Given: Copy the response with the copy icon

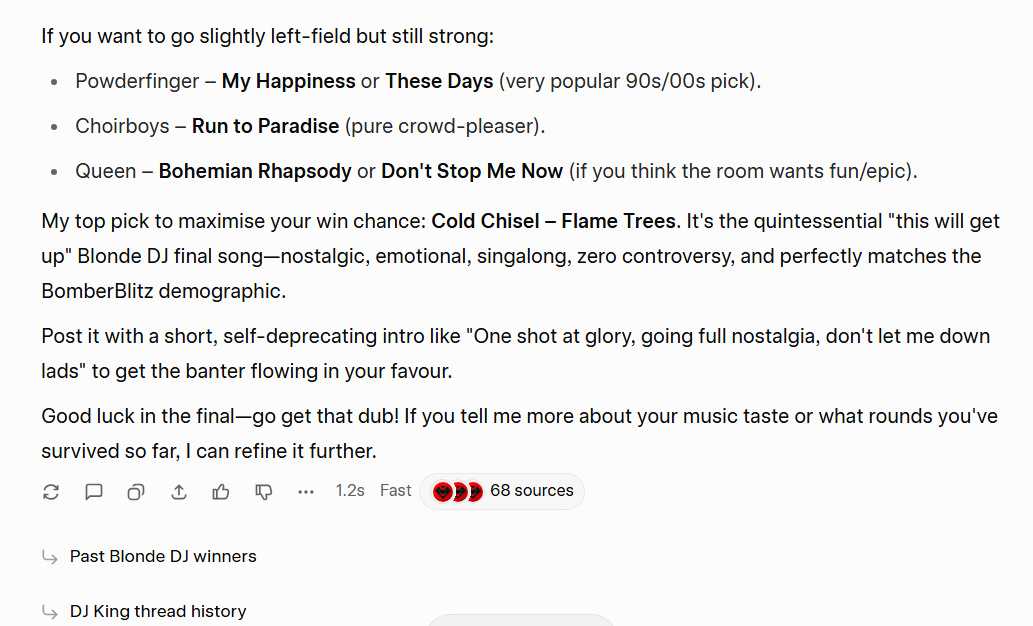Looking at the screenshot, I should (x=136, y=491).
